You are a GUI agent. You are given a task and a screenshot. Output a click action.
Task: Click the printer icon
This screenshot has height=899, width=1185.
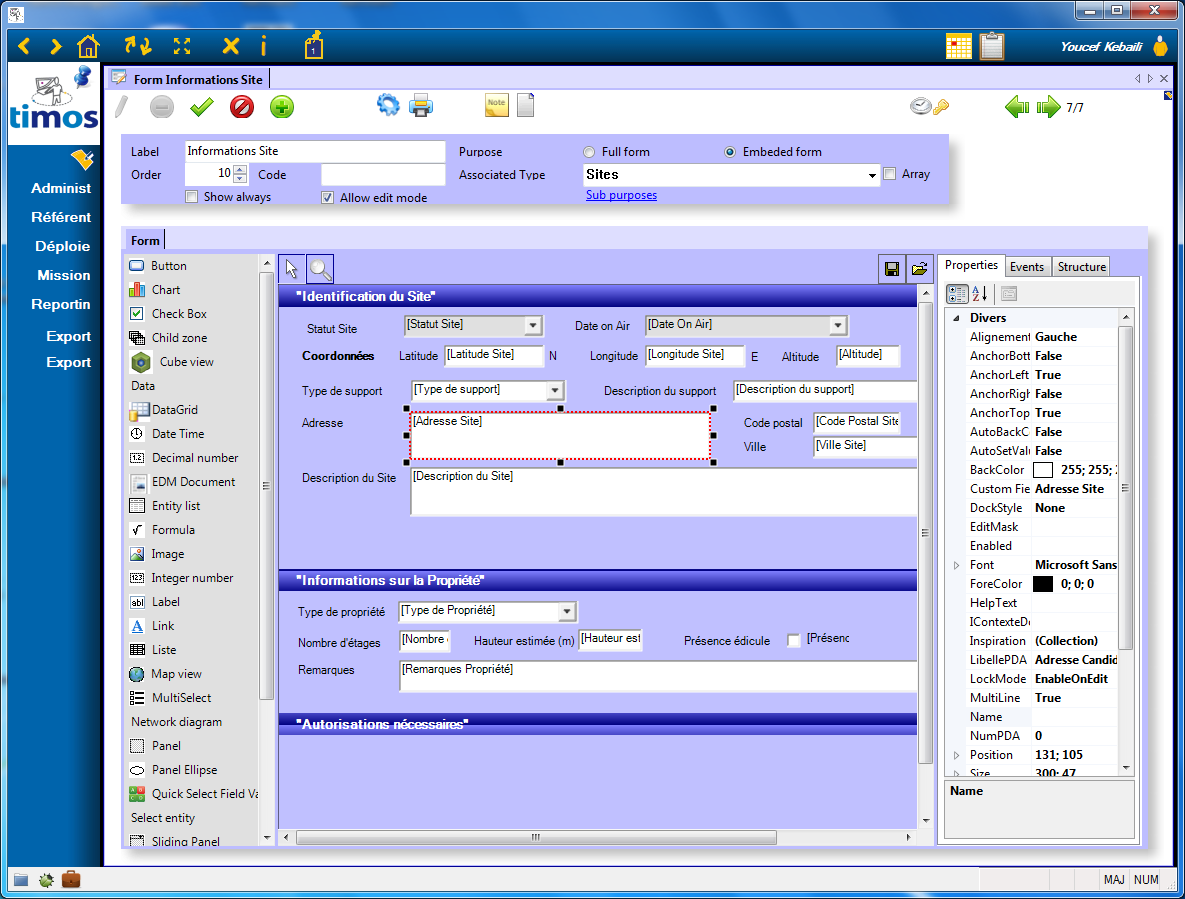click(x=421, y=105)
